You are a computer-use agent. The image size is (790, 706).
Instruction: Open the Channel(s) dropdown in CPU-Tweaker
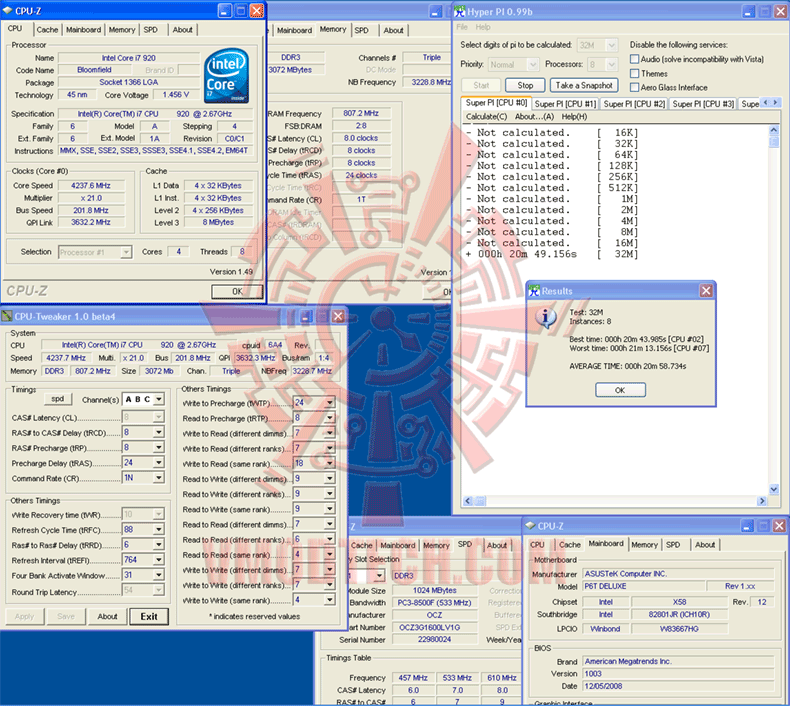pos(159,399)
